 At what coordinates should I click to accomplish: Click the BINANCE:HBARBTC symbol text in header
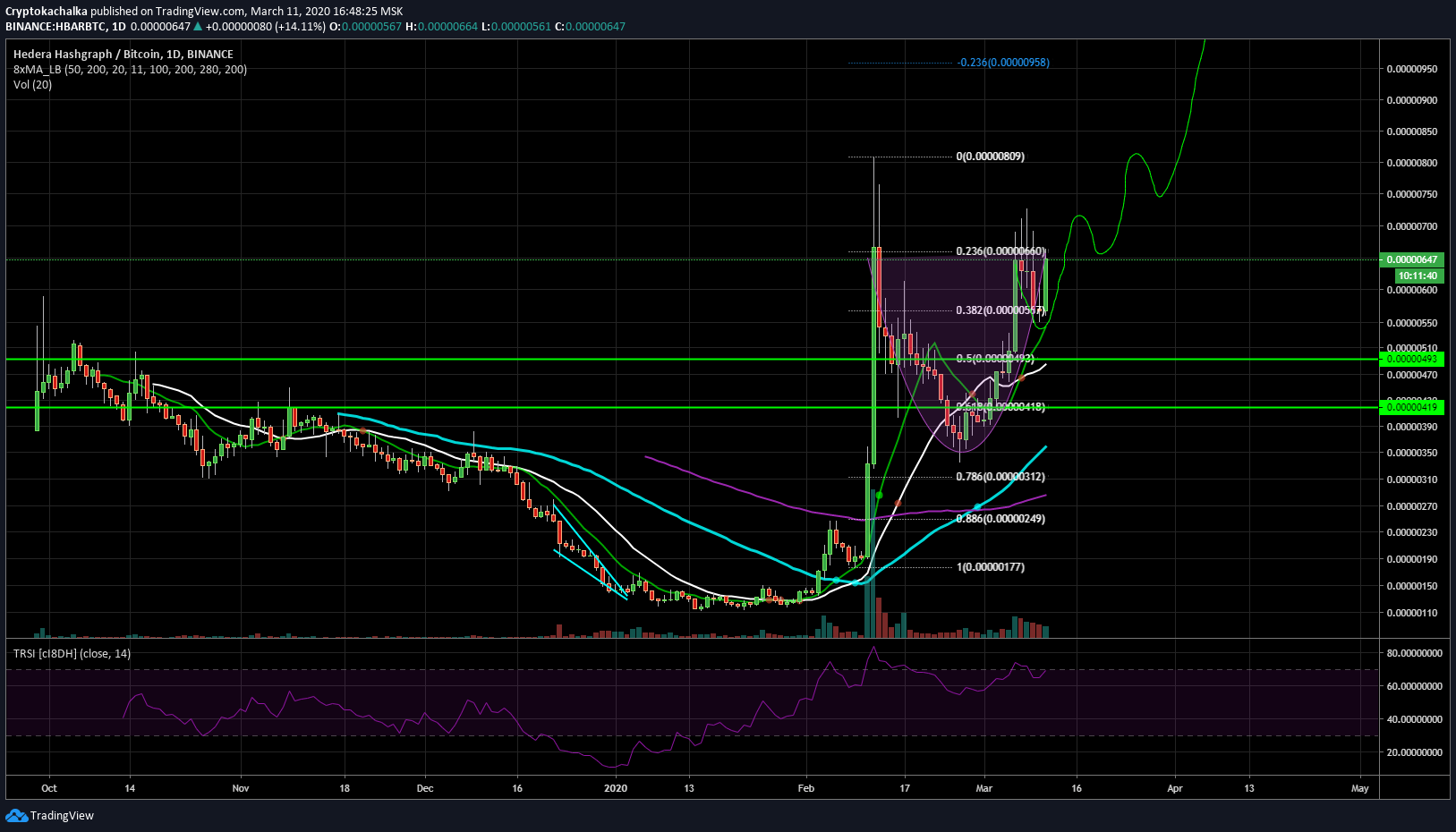point(56,26)
